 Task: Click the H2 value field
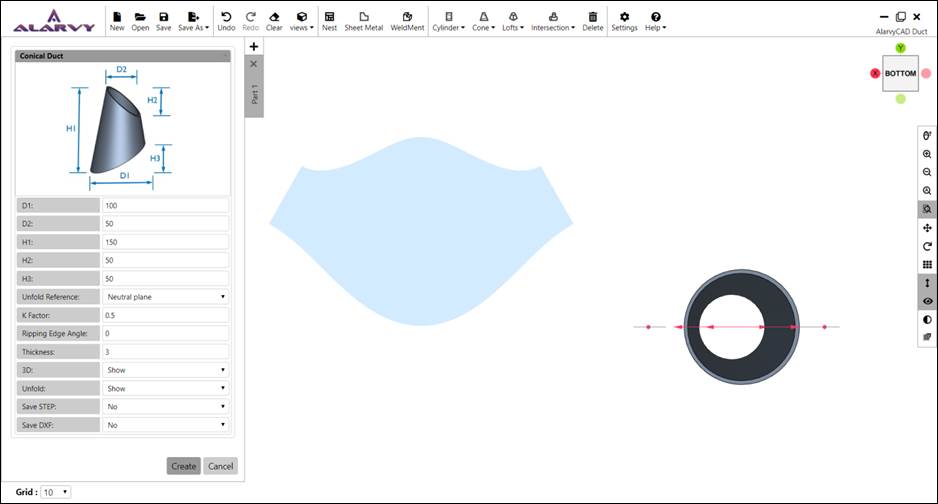click(x=165, y=260)
